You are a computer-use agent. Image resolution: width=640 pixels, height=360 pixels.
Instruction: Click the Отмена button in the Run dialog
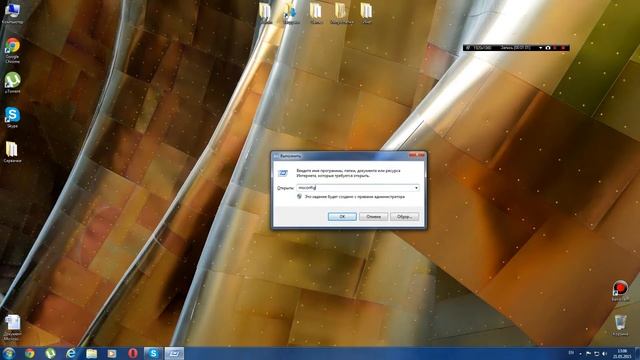click(x=373, y=216)
